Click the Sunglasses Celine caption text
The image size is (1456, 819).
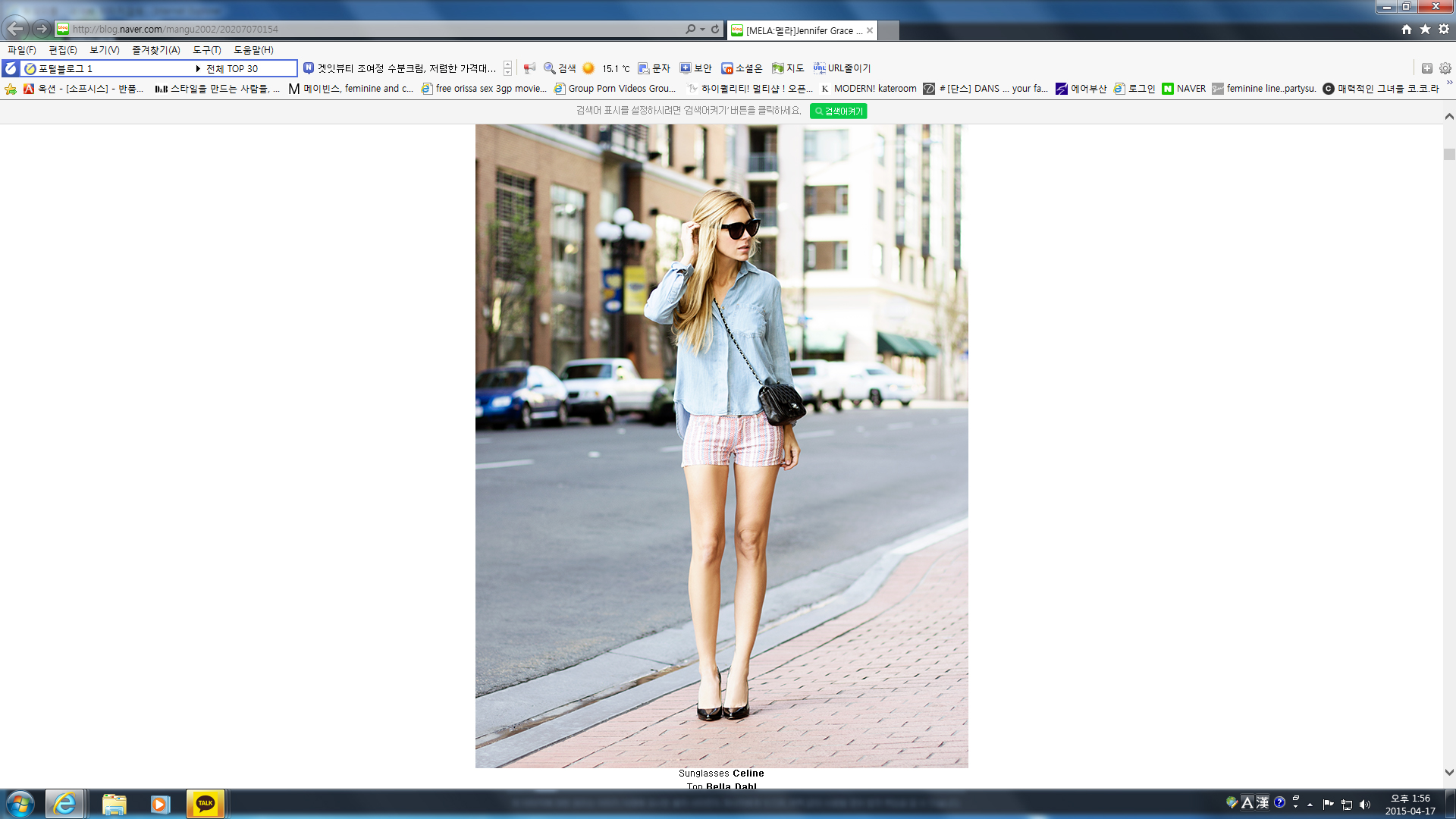click(x=721, y=773)
